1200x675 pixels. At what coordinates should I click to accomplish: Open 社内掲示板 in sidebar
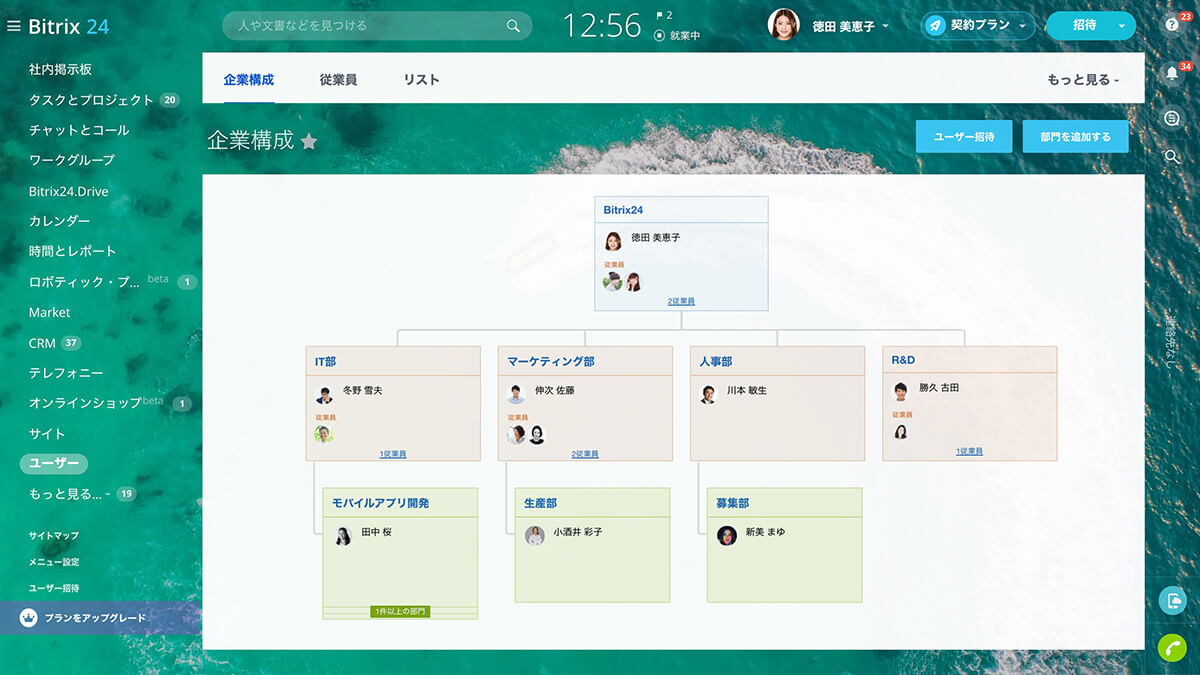60,69
